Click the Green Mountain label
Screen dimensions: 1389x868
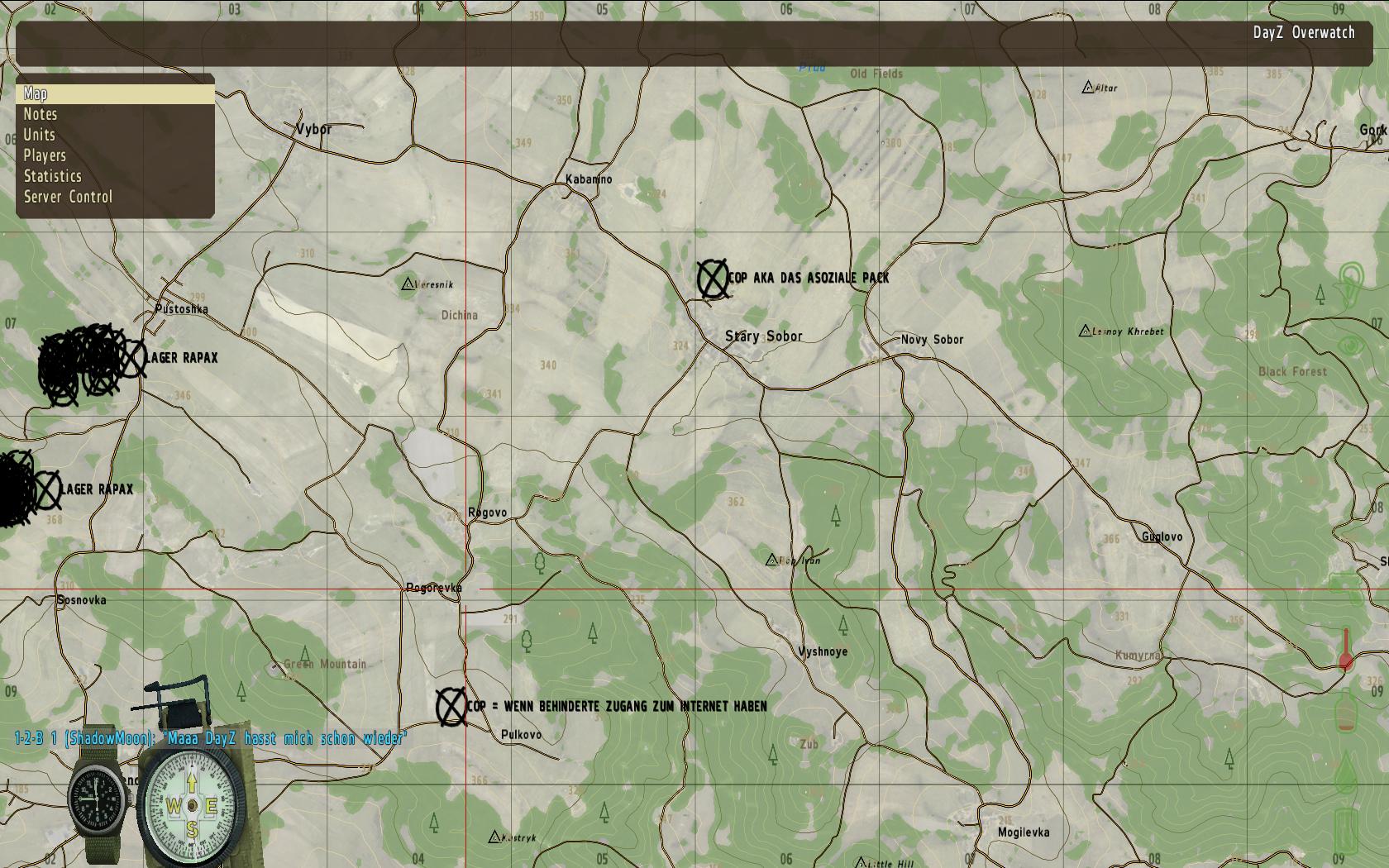[325, 664]
